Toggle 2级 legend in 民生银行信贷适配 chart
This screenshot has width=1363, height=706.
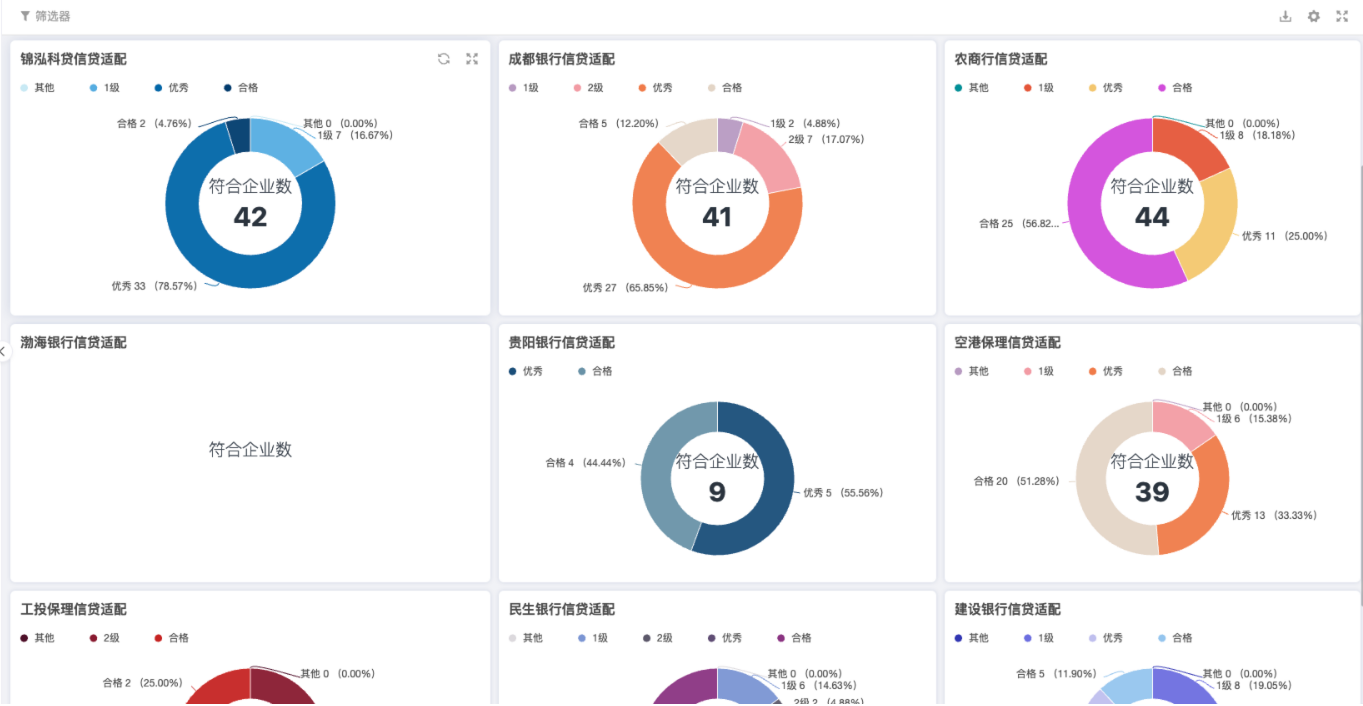[x=657, y=638]
